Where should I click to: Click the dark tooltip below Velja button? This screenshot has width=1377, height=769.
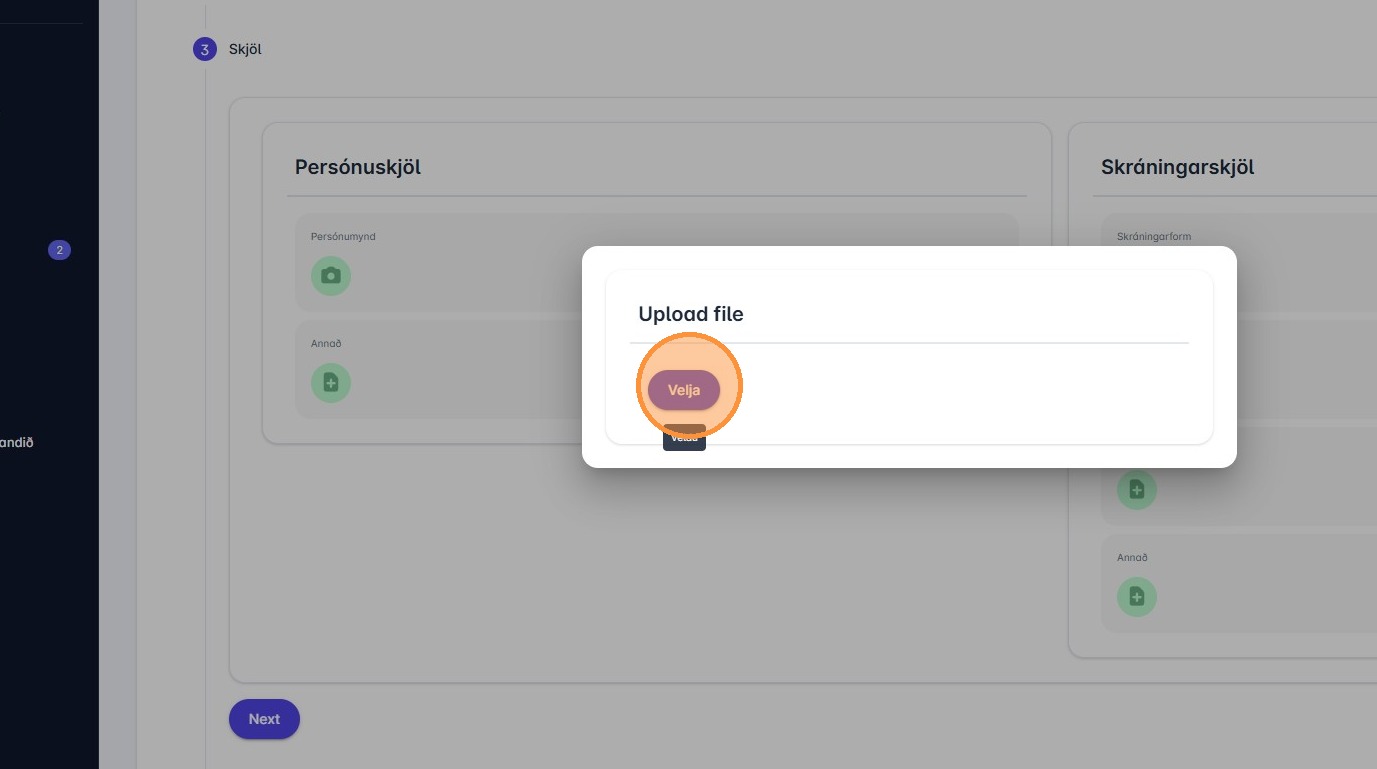click(684, 440)
